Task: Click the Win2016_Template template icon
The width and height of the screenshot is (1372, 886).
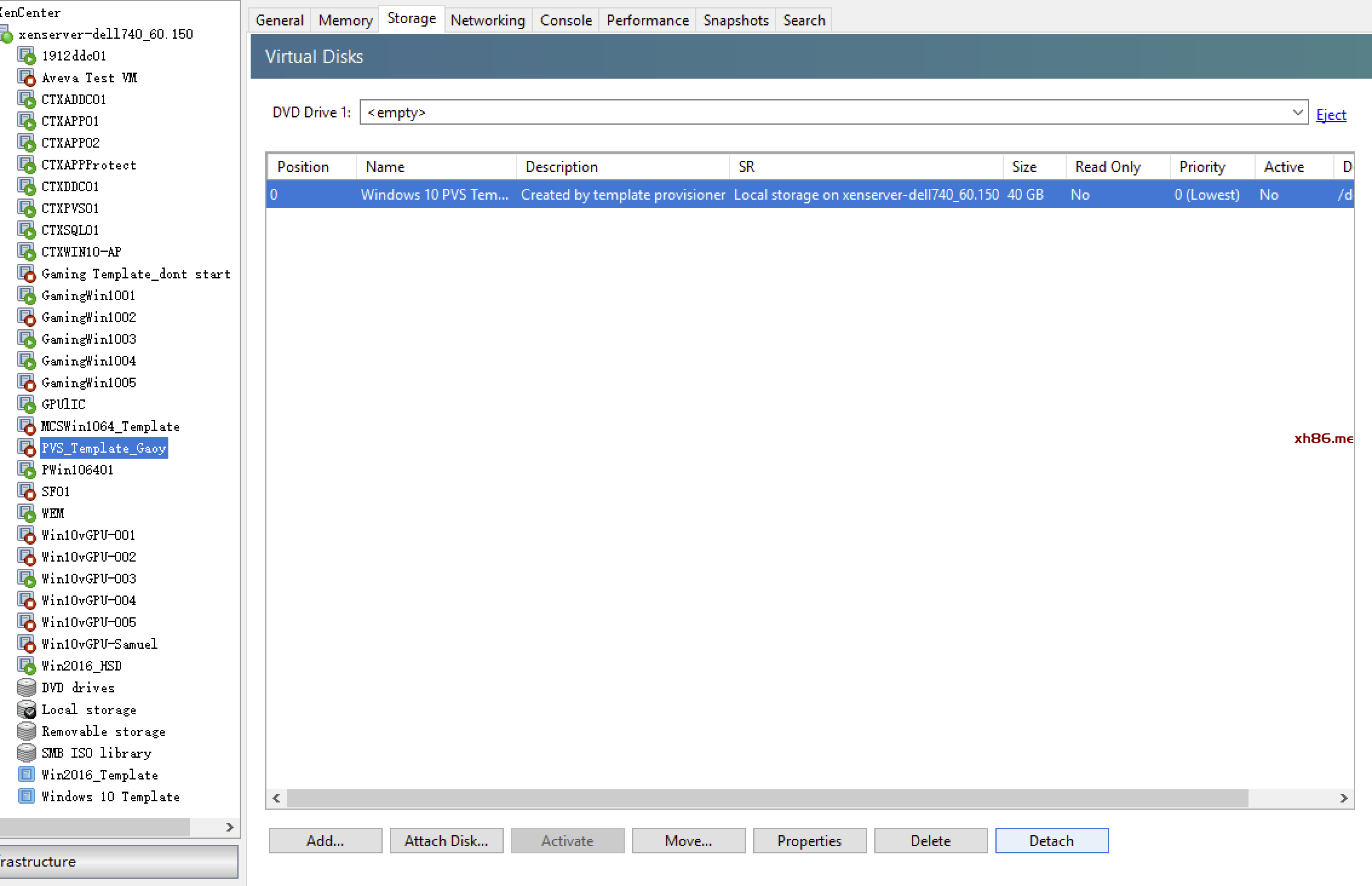Action: click(26, 775)
